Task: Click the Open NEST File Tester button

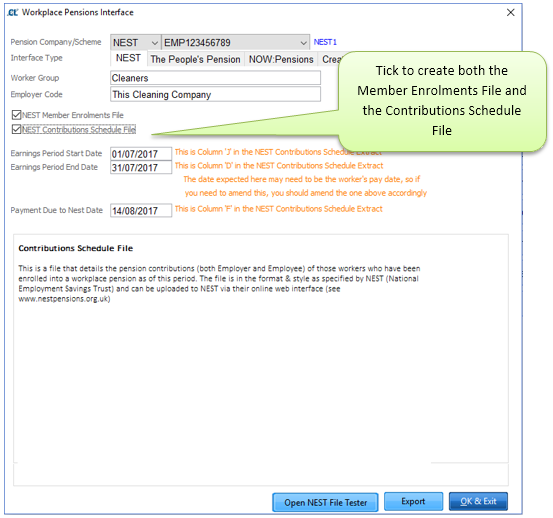Action: [x=325, y=502]
